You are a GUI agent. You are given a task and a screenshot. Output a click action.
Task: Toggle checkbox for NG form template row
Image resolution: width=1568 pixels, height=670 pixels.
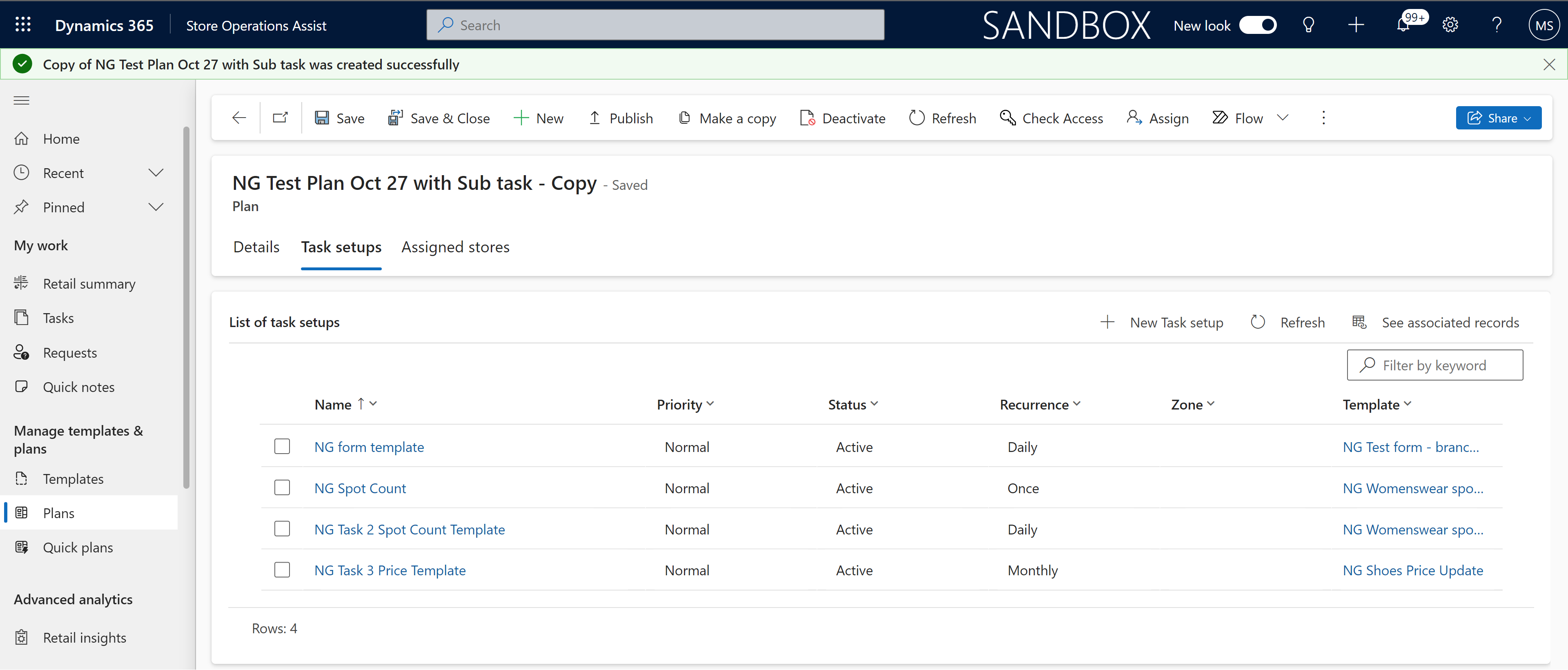click(282, 445)
